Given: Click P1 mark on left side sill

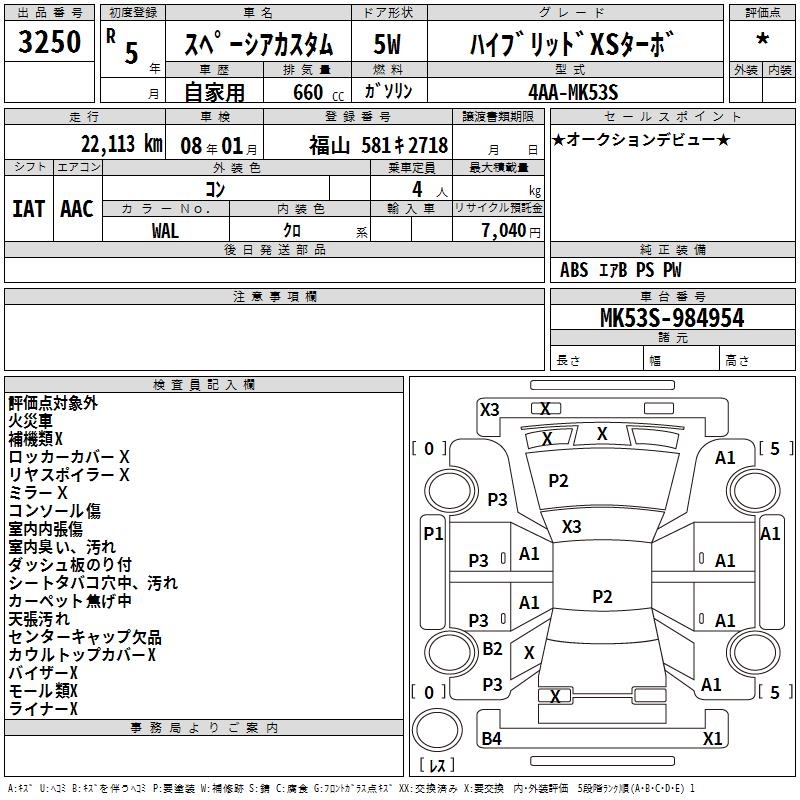Looking at the screenshot, I should 433,534.
